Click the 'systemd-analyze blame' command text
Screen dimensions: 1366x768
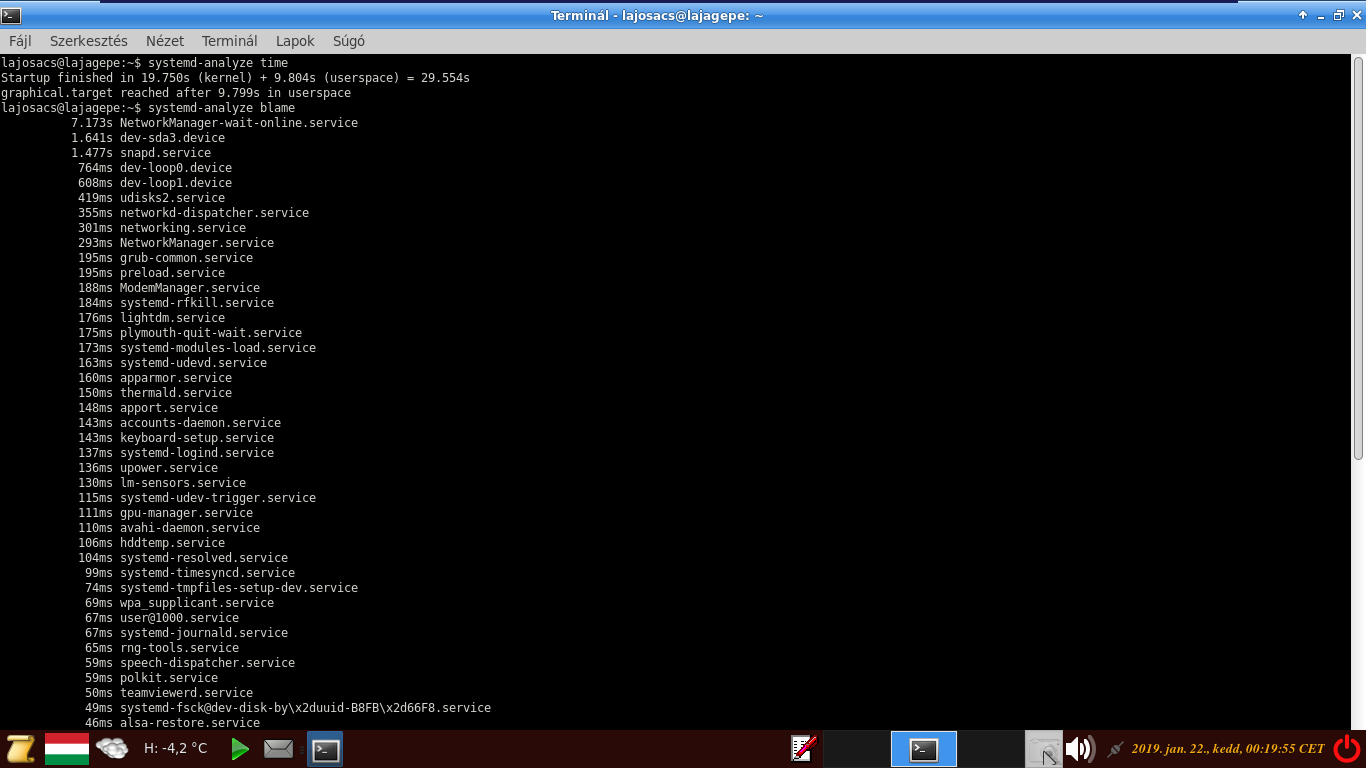coord(221,108)
